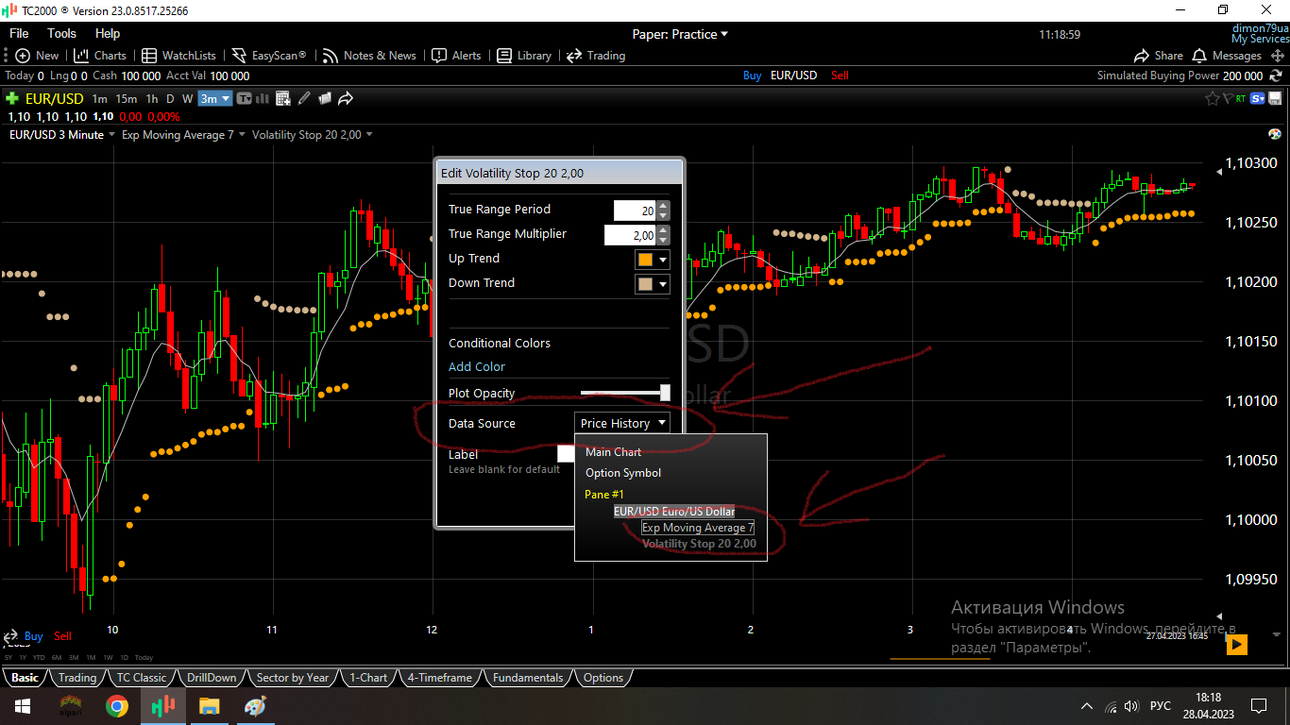Select the D daily timeframe

pos(170,98)
